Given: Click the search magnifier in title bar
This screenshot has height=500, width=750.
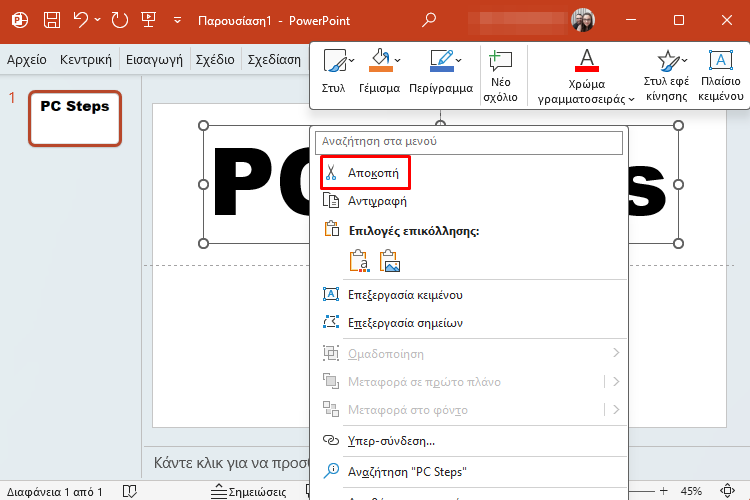Looking at the screenshot, I should coord(429,20).
